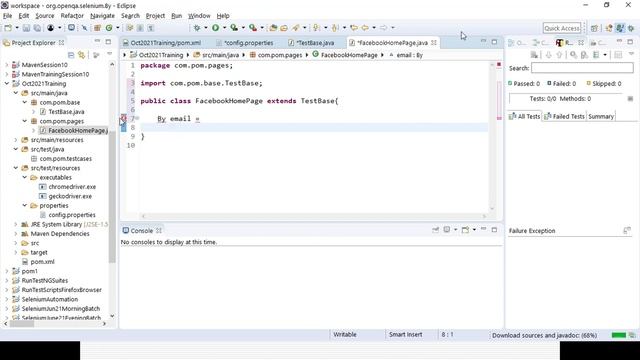Collapse the Oct2021Training project
The image size is (640, 360).
tap(7, 84)
